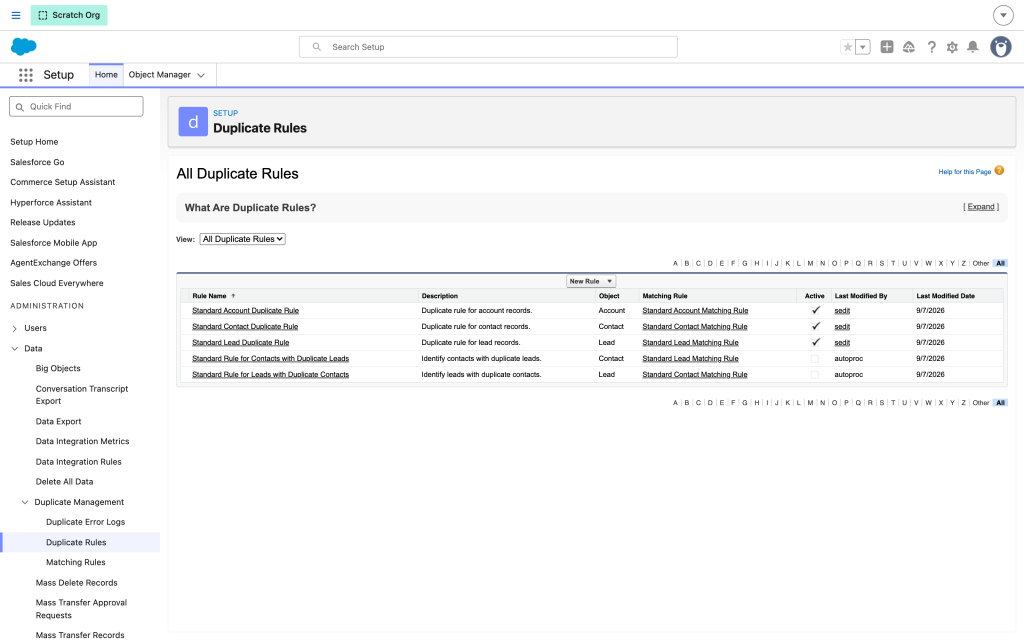Open Standard Account Duplicate Rule
1024x640 pixels.
coord(246,311)
